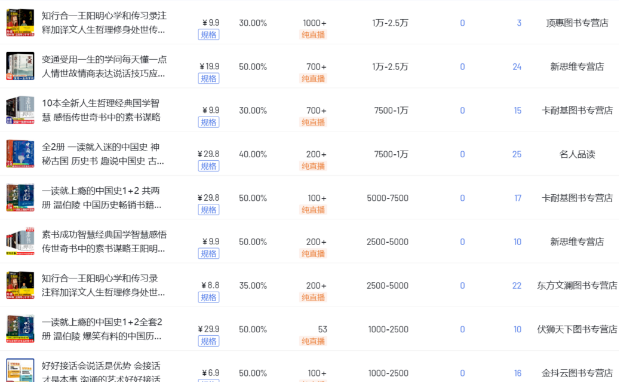Open thumbnail of 好好接话会说话是优势 book
Image resolution: width=619 pixels, height=382 pixels.
pos(20,370)
